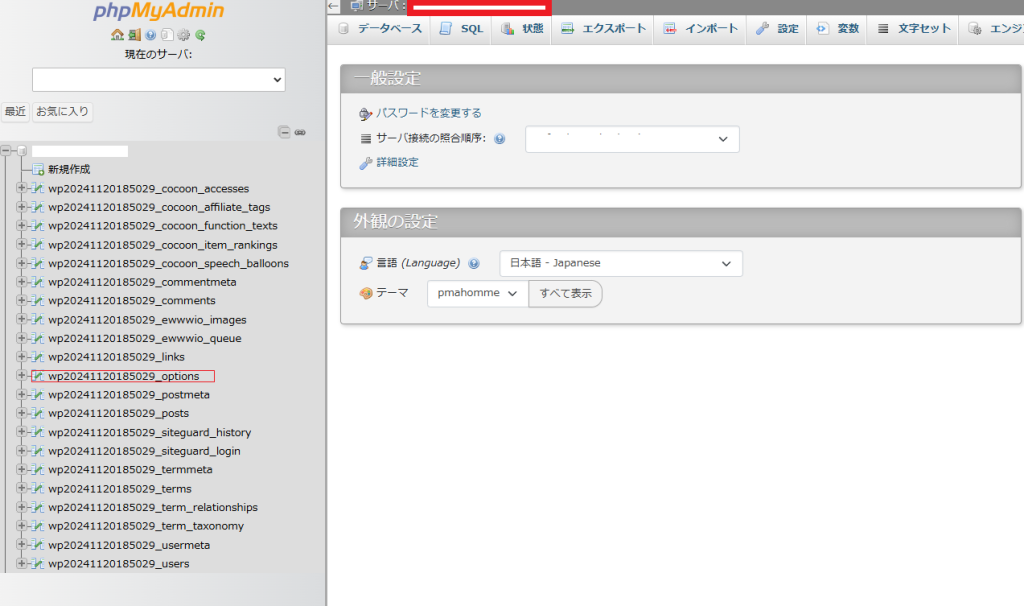Open the pmahomme theme dropdown

click(x=477, y=293)
